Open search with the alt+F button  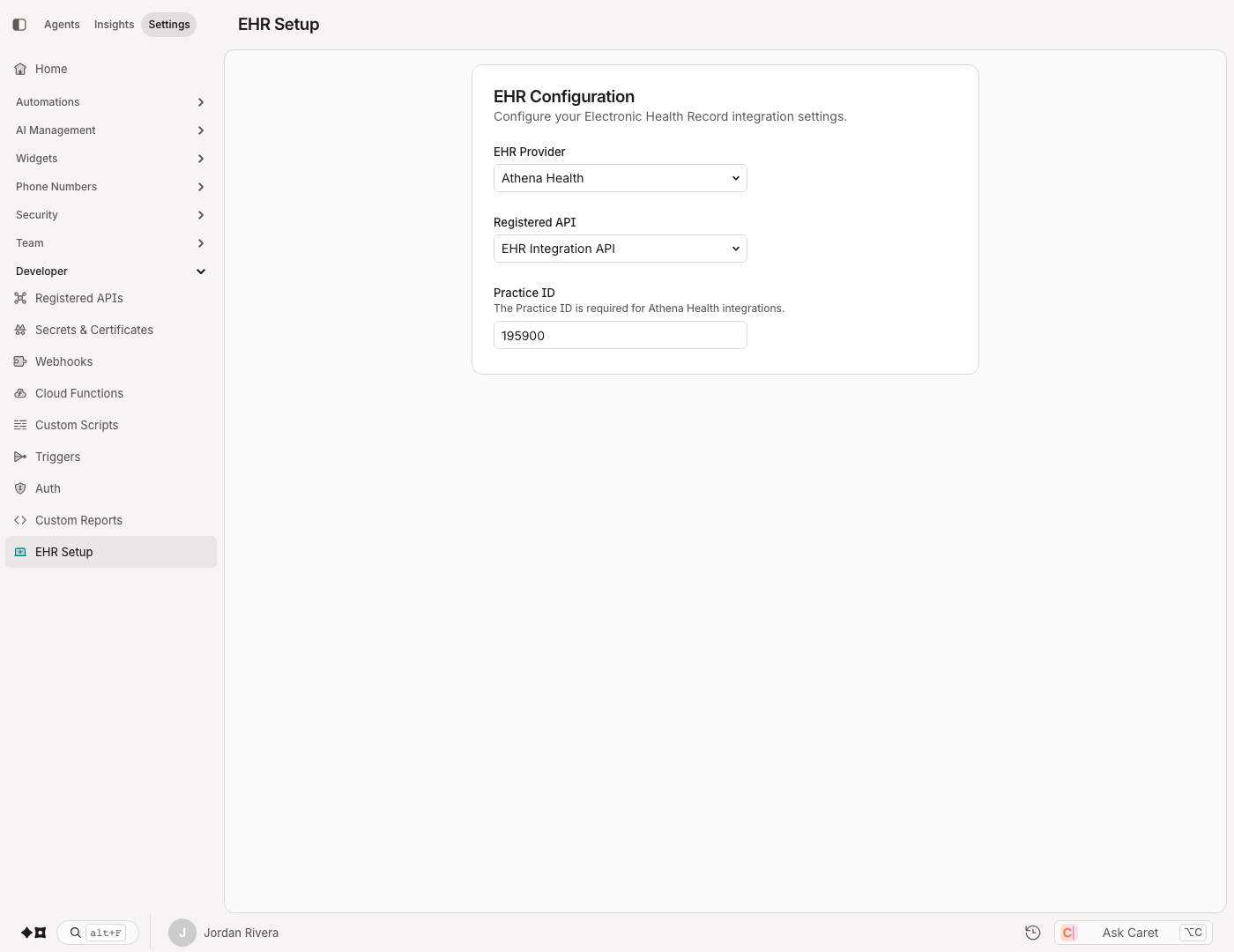click(98, 933)
